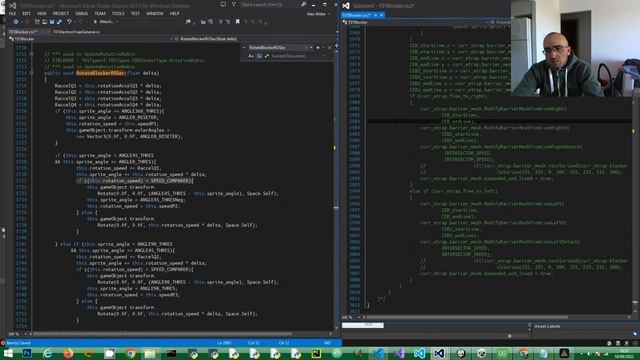Click the left editor horizontal scrollbar
The height and width of the screenshot is (360, 640).
pos(163,334)
